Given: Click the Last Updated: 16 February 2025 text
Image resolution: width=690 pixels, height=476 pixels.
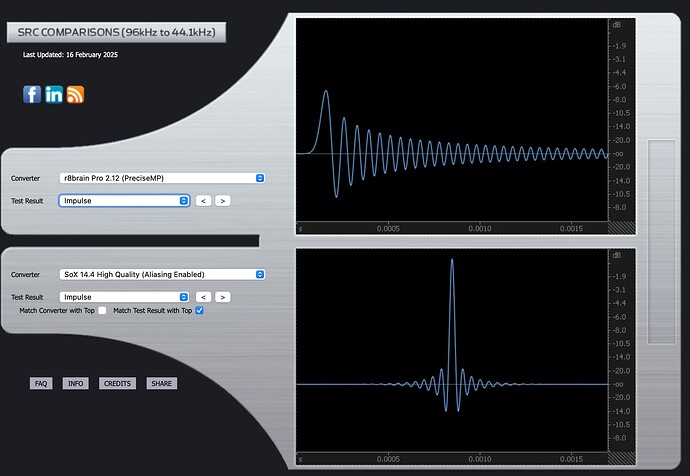Looking at the screenshot, I should click(x=70, y=55).
